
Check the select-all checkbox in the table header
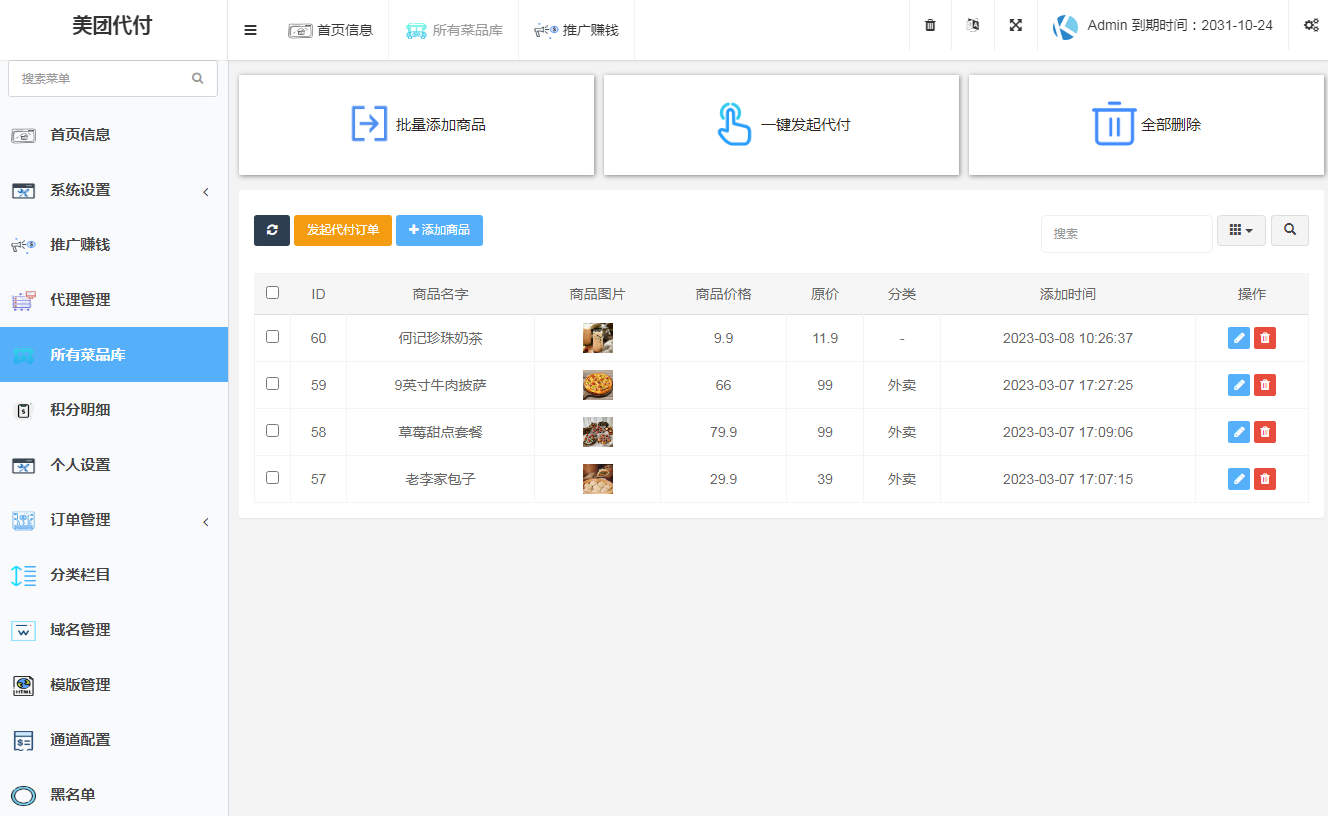coord(272,293)
